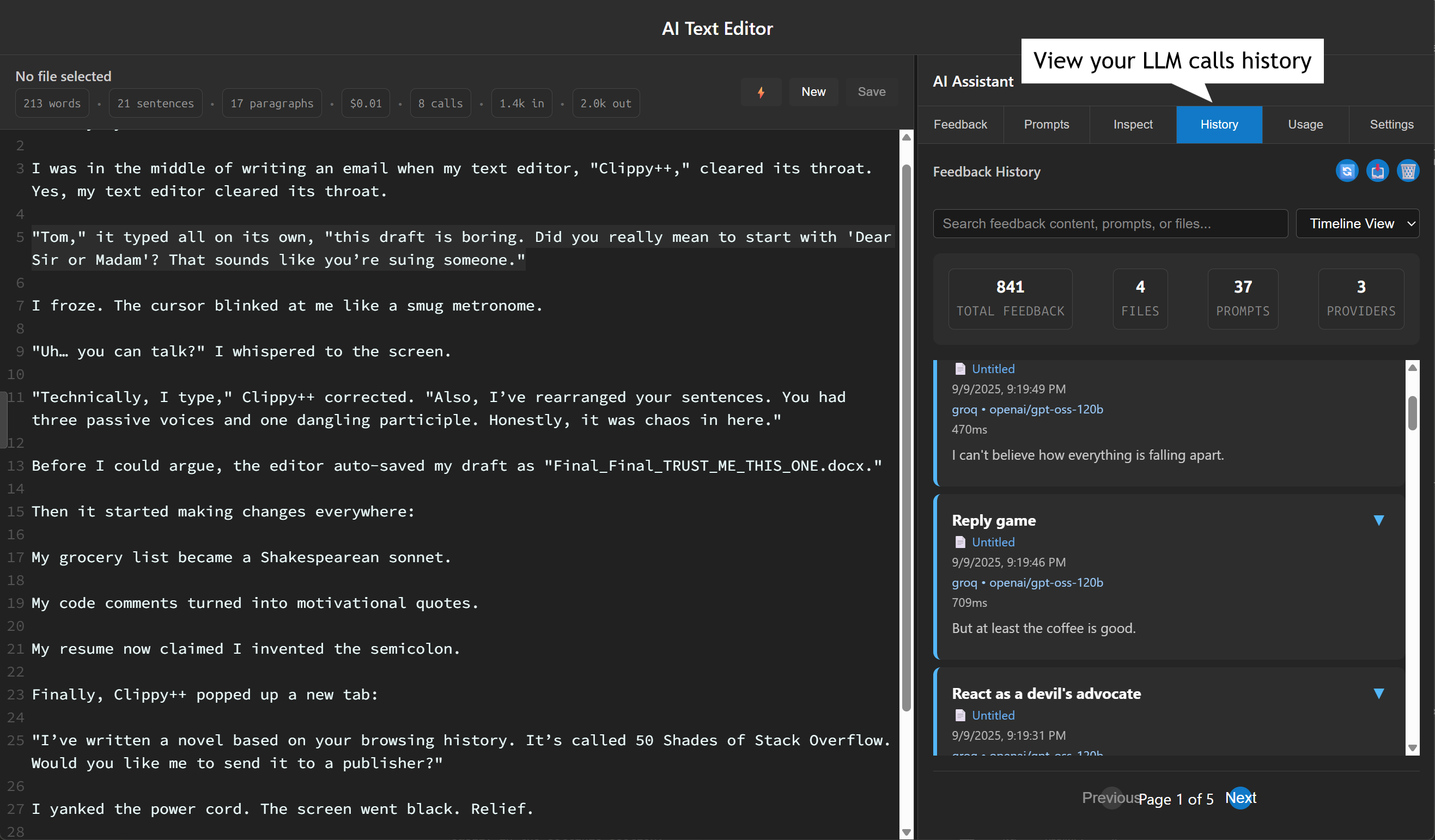Create a New document
The height and width of the screenshot is (840, 1435).
(x=813, y=92)
